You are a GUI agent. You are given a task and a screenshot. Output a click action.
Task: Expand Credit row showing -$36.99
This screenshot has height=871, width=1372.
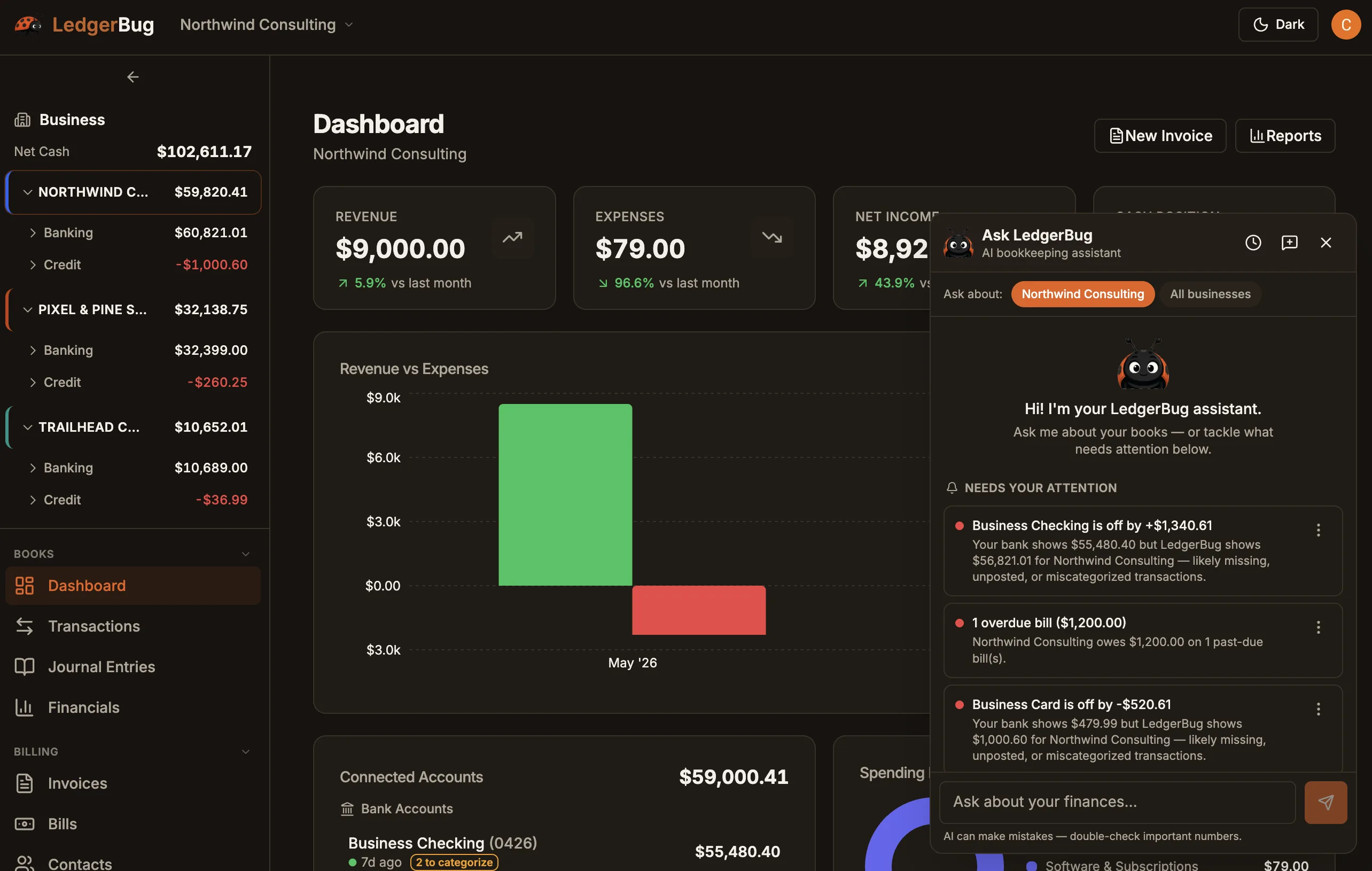point(33,499)
